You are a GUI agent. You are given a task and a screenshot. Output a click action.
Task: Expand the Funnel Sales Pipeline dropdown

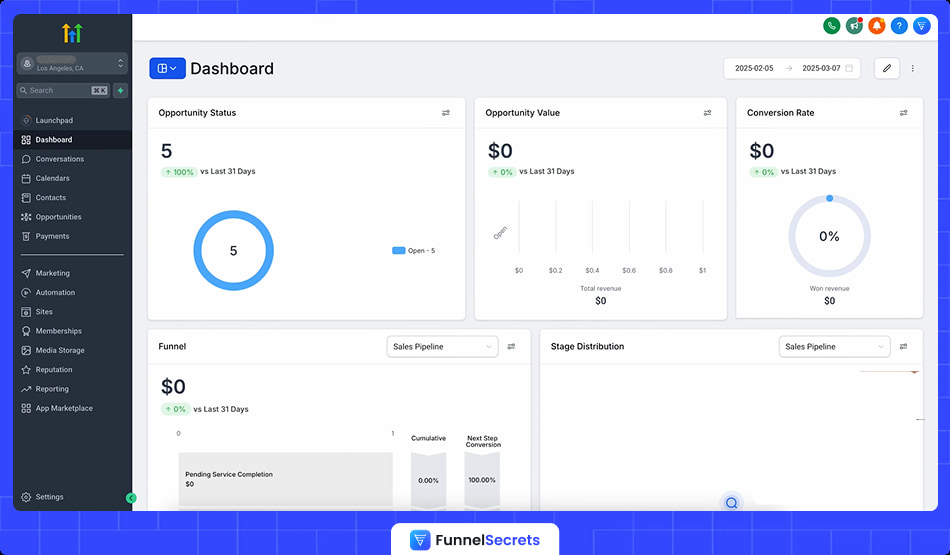click(x=442, y=347)
